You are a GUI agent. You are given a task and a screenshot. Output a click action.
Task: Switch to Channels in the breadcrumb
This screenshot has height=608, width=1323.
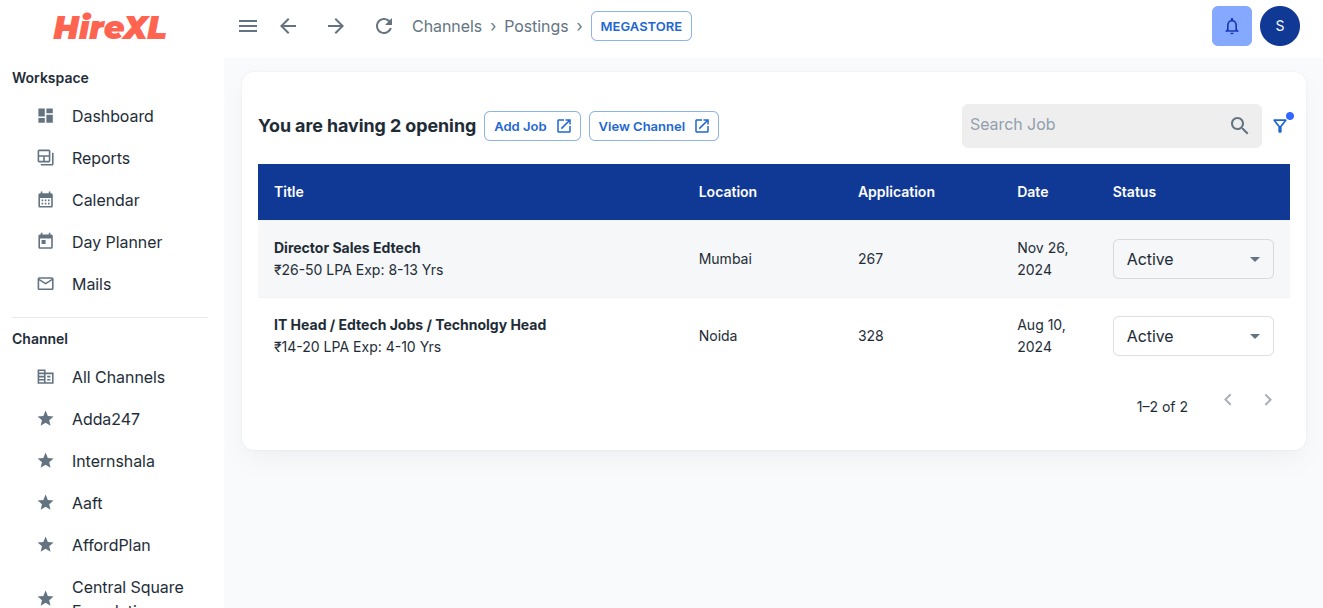[x=447, y=26]
